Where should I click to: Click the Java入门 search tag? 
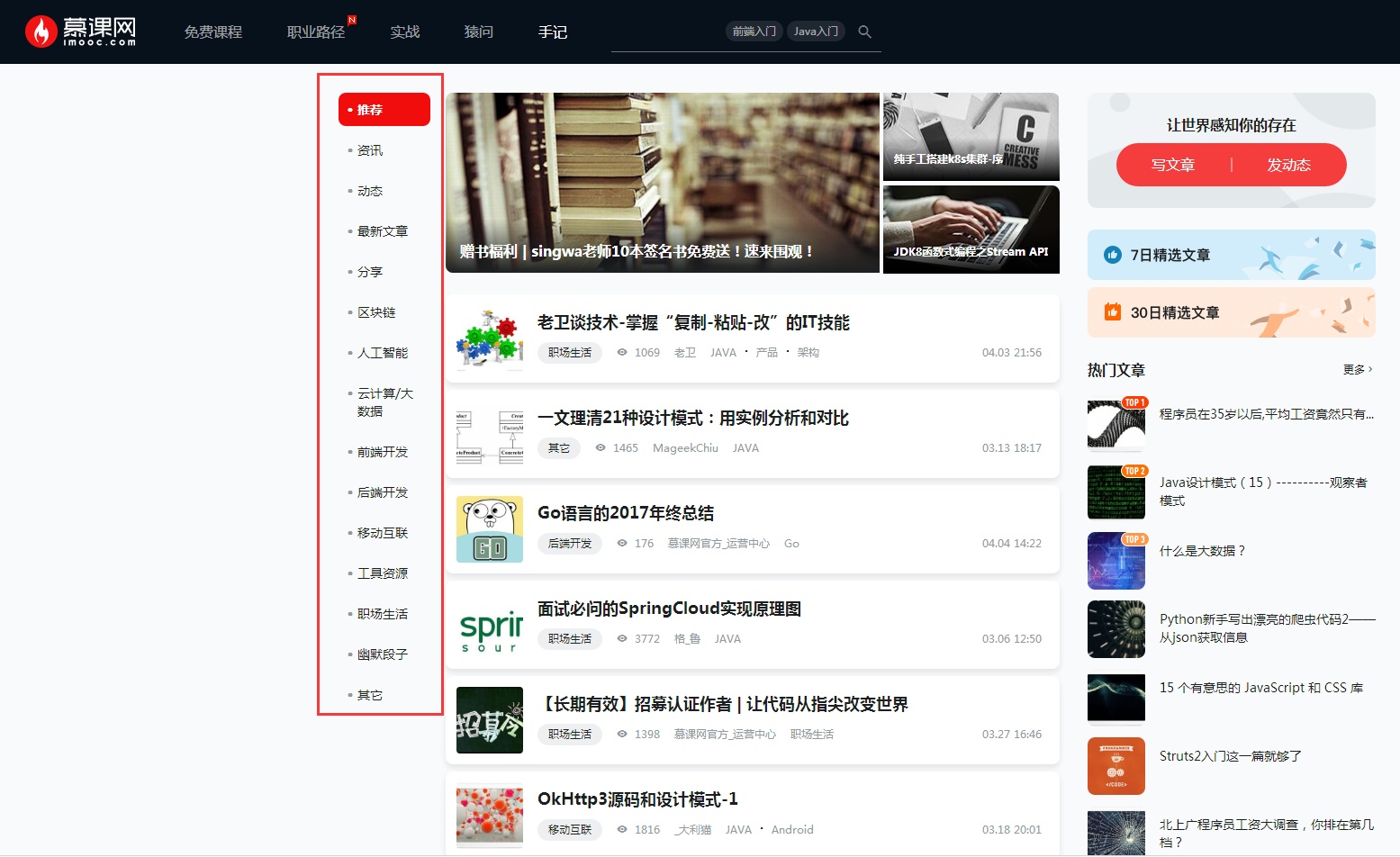pos(816,30)
